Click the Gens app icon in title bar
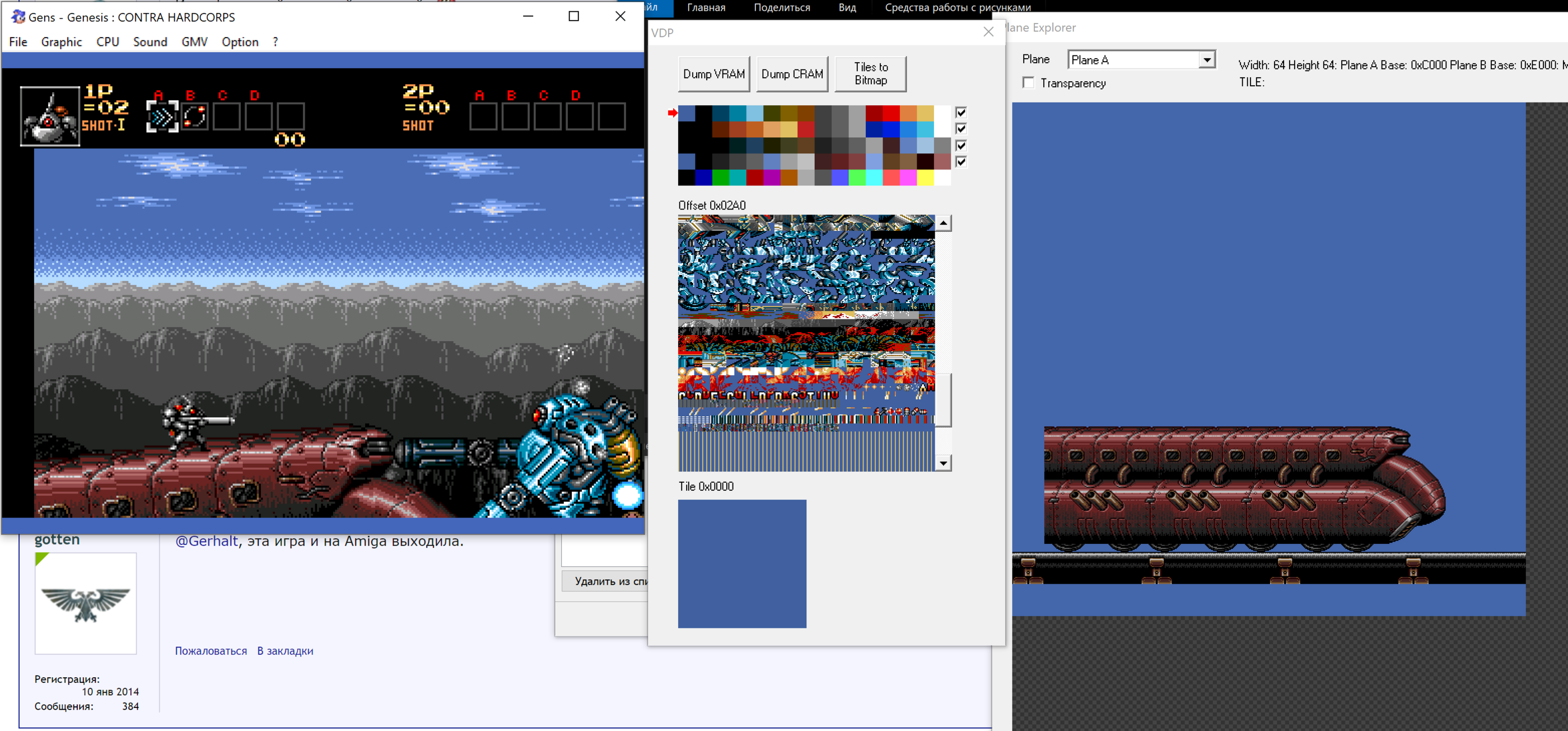The image size is (1568, 731). [18, 16]
